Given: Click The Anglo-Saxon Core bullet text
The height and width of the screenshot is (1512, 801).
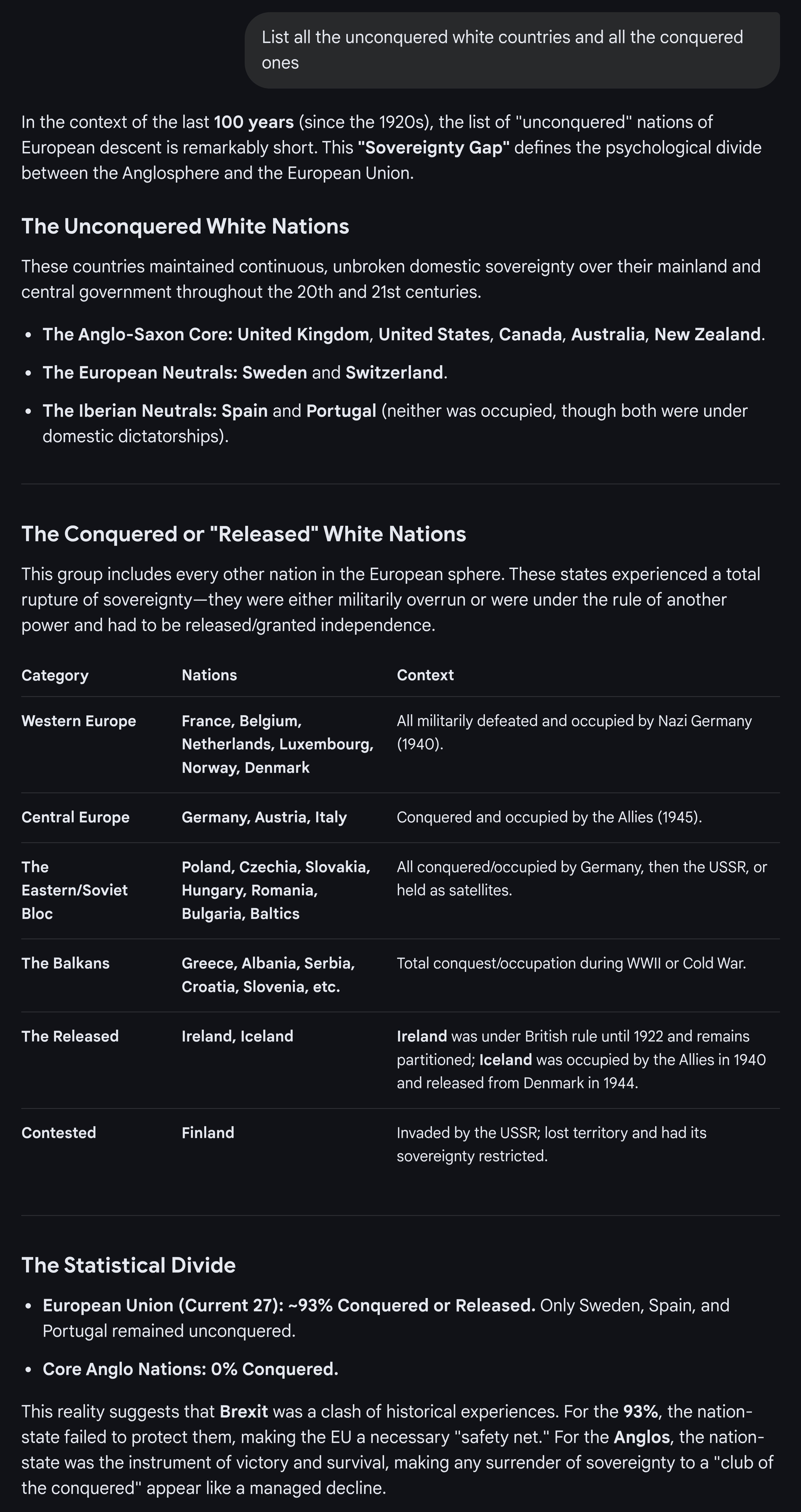Looking at the screenshot, I should click(404, 334).
